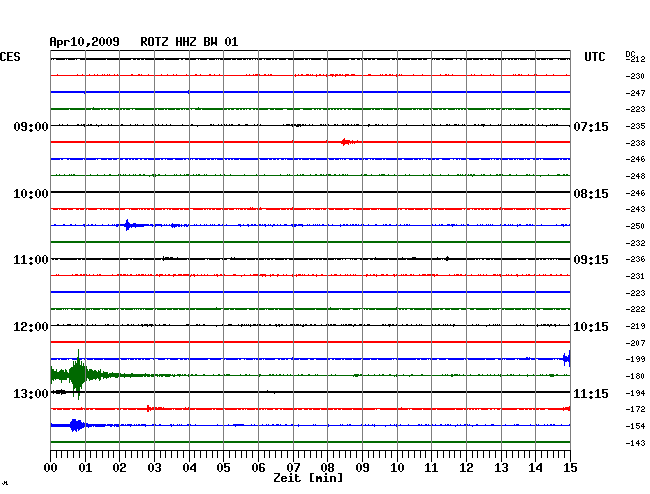Click the UTC column header
The image size is (650, 494).
point(594,57)
